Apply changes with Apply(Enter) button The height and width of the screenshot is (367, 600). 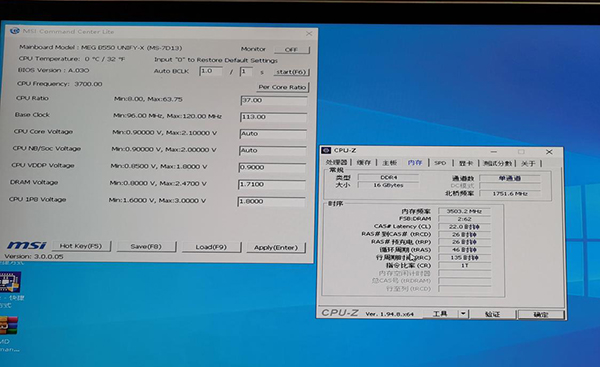[x=276, y=248]
